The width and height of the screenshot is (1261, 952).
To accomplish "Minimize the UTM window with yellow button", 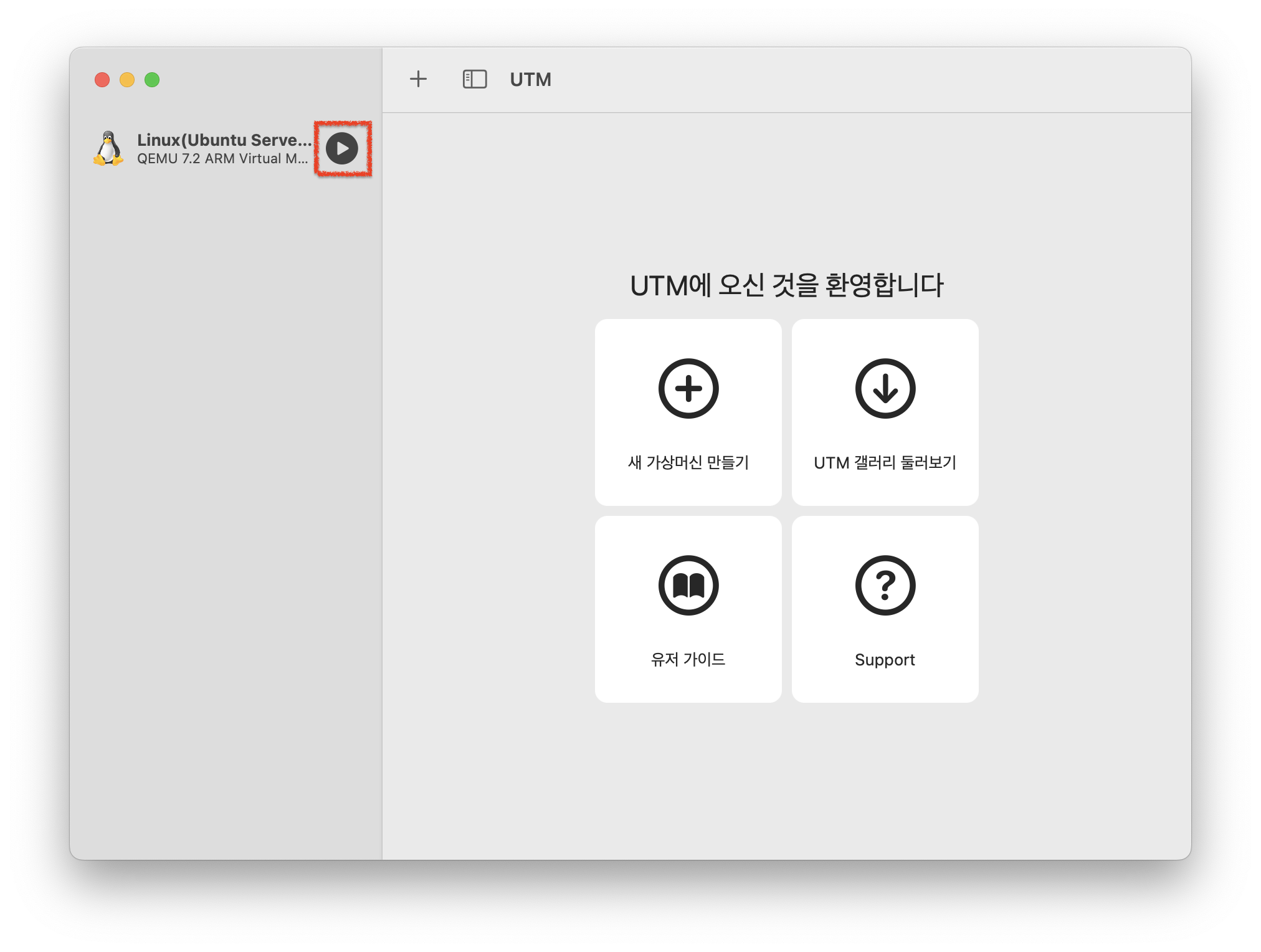I will tap(127, 80).
